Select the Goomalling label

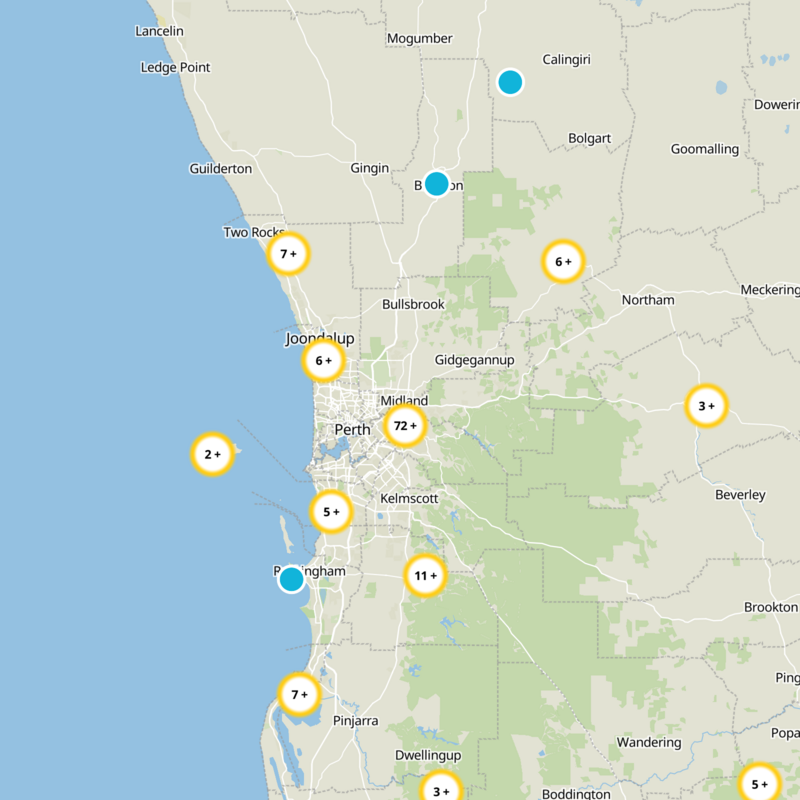pyautogui.click(x=705, y=149)
